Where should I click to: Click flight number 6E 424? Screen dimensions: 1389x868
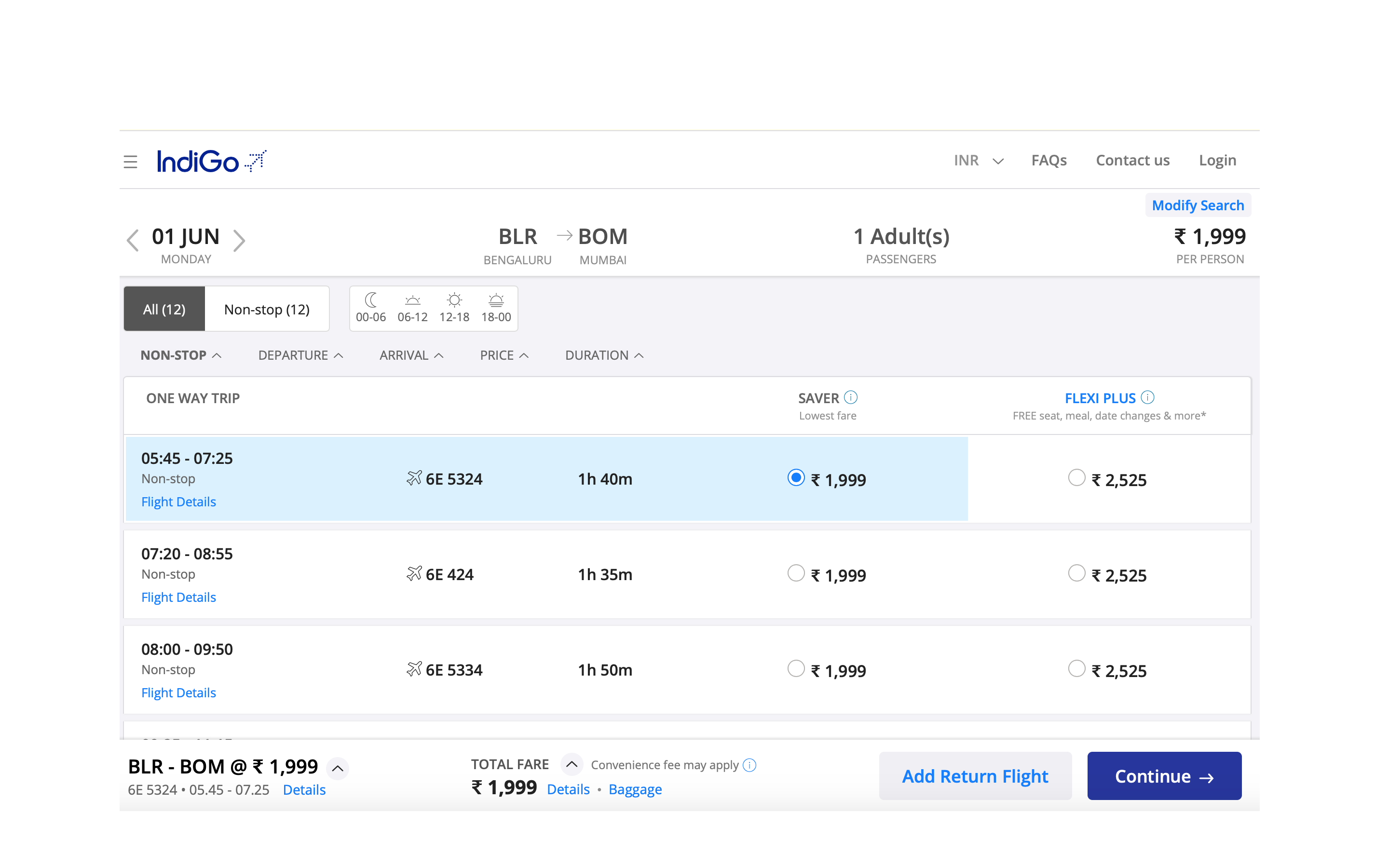click(449, 574)
